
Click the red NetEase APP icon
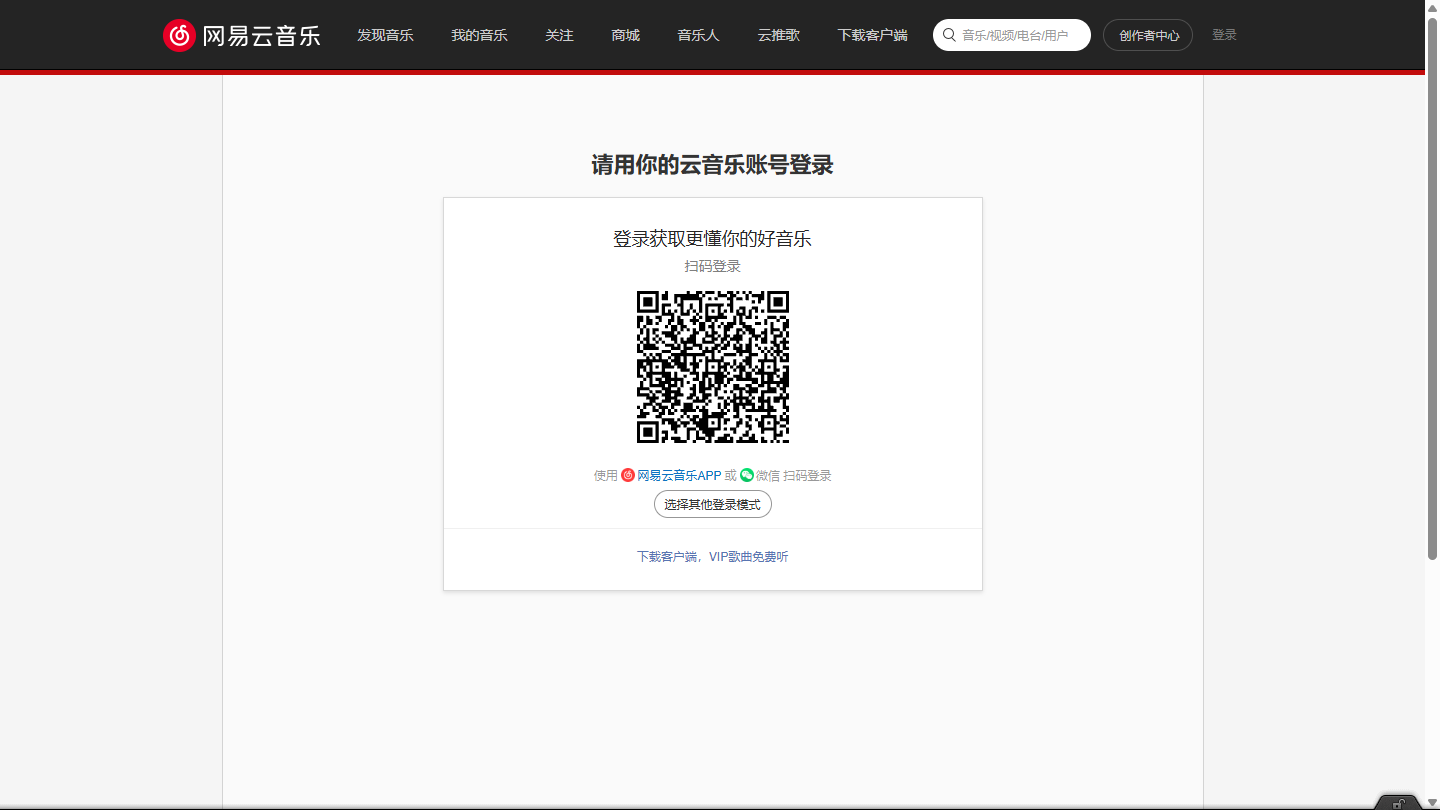pyautogui.click(x=628, y=475)
